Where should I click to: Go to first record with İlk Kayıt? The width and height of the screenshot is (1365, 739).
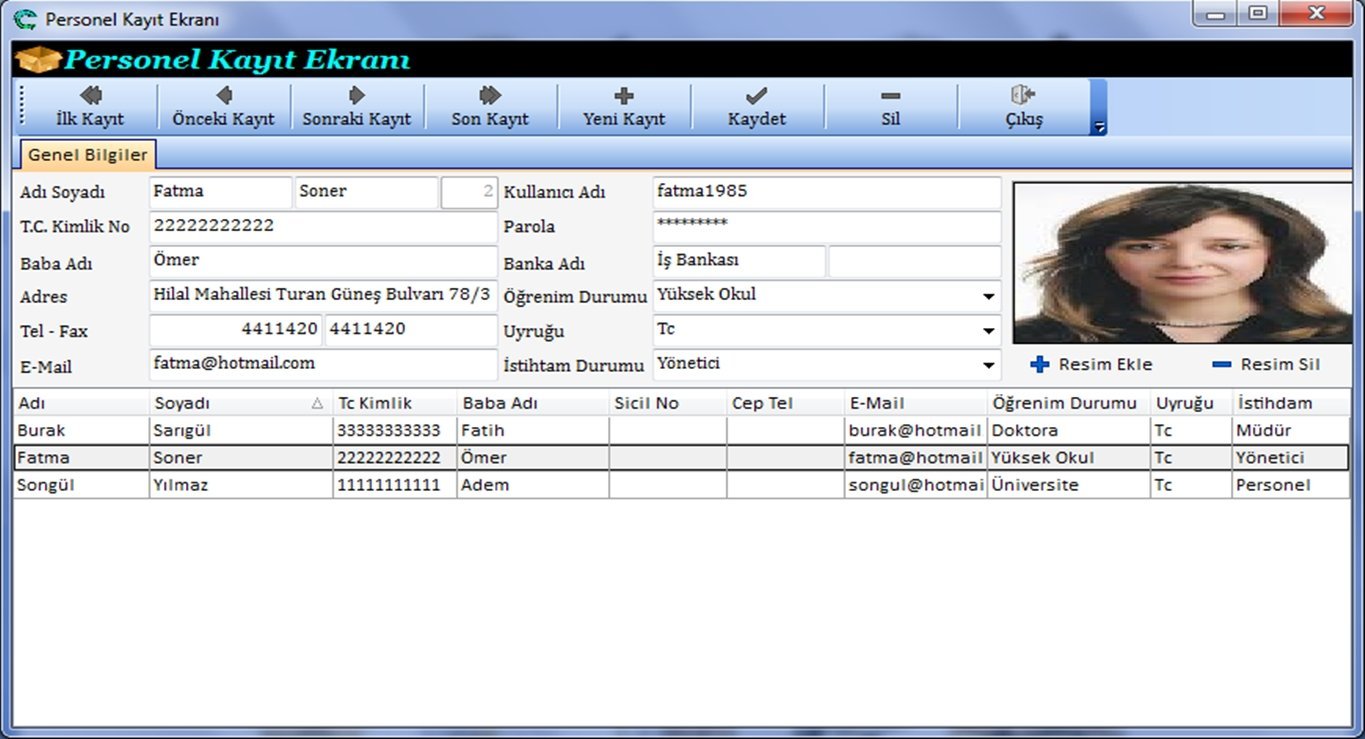click(x=90, y=106)
